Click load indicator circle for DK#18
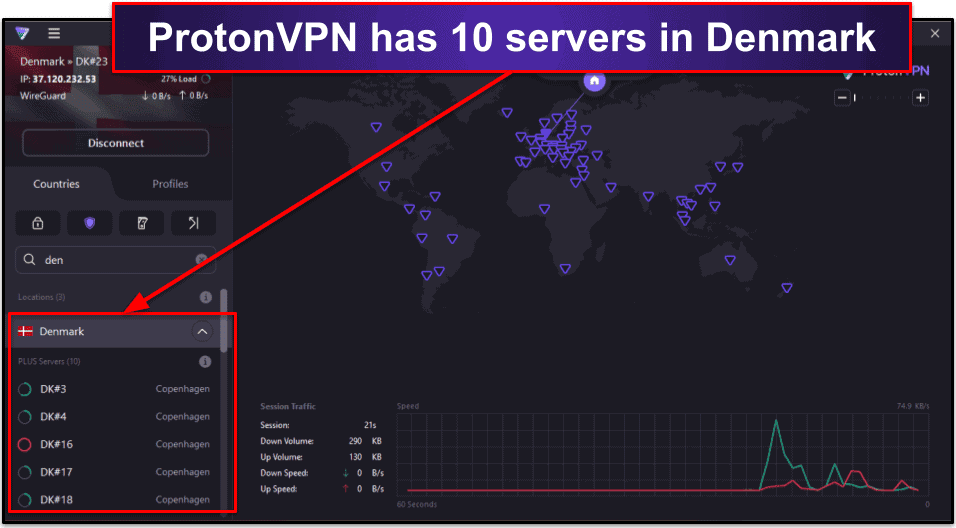956x528 pixels. (x=24, y=500)
